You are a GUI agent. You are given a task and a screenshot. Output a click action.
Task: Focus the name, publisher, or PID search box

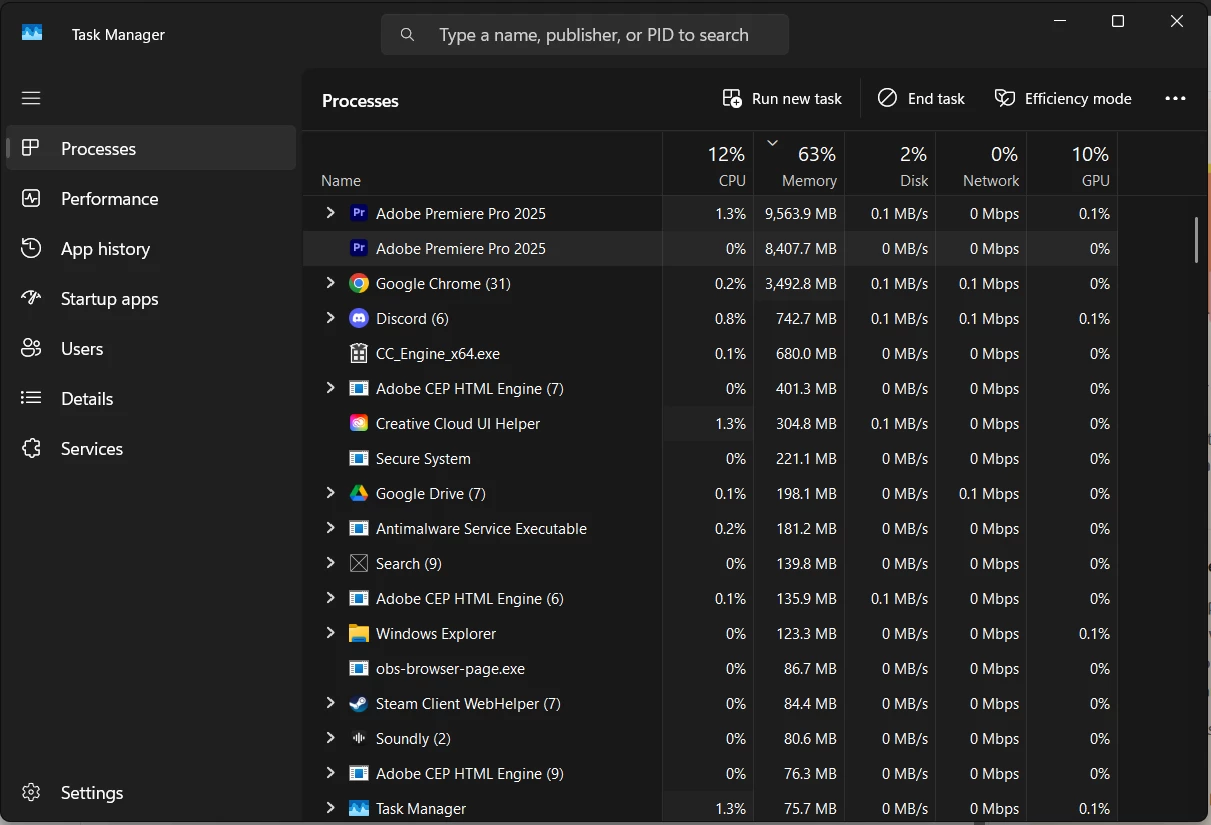585,35
